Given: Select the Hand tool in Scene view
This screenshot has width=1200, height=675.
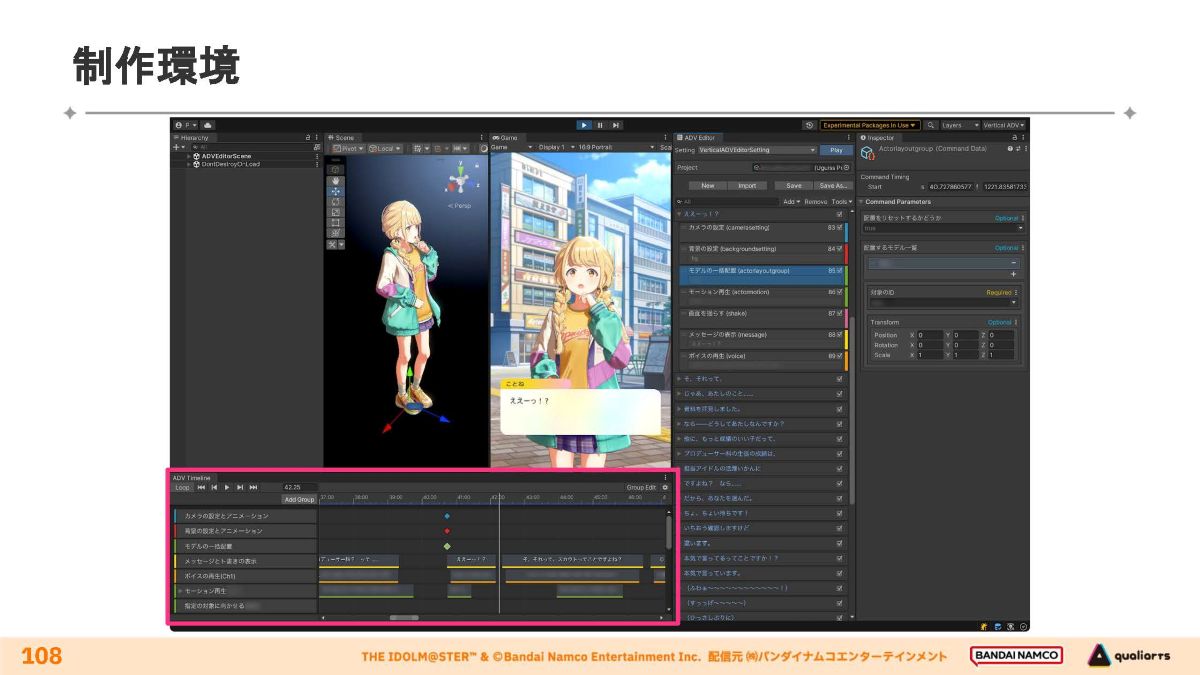Looking at the screenshot, I should 335,181.
